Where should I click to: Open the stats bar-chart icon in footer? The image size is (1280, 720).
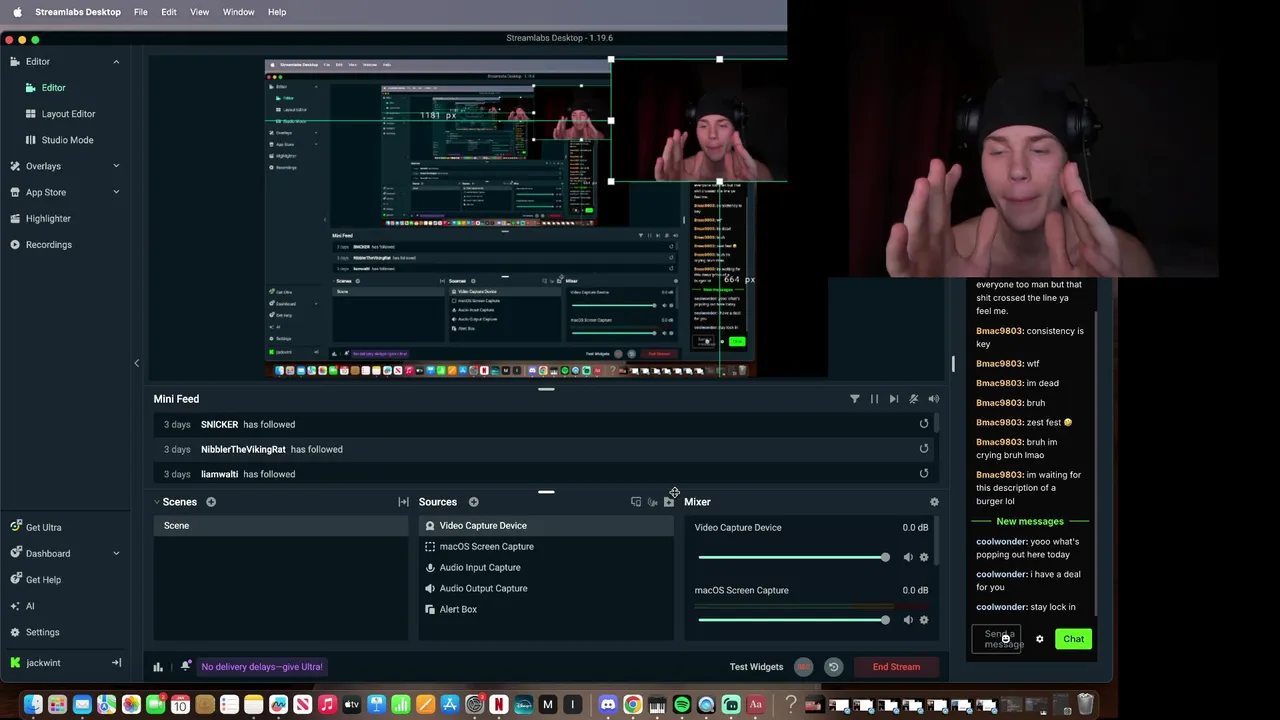158,667
